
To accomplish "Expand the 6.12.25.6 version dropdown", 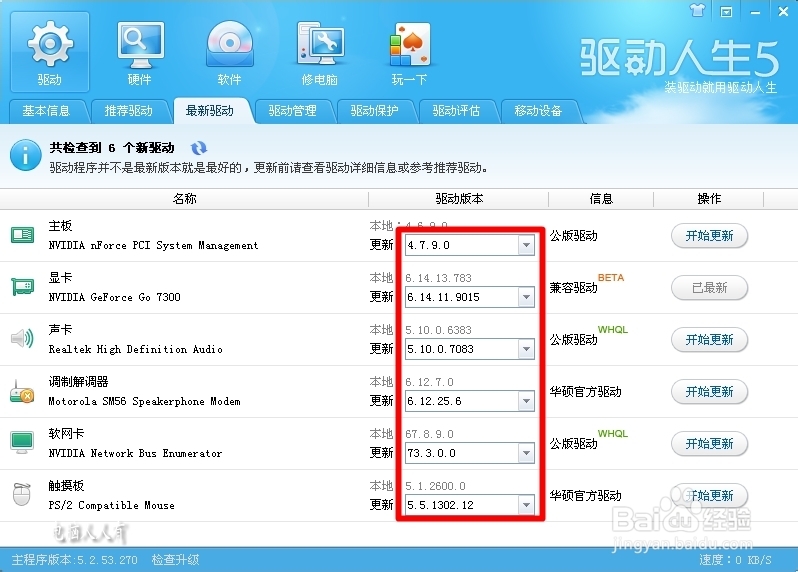I will pyautogui.click(x=526, y=401).
